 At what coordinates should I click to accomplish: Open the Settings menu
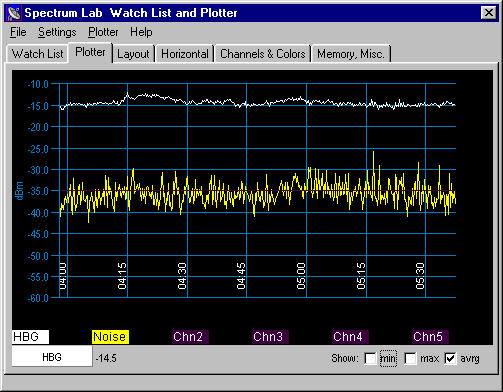[57, 32]
